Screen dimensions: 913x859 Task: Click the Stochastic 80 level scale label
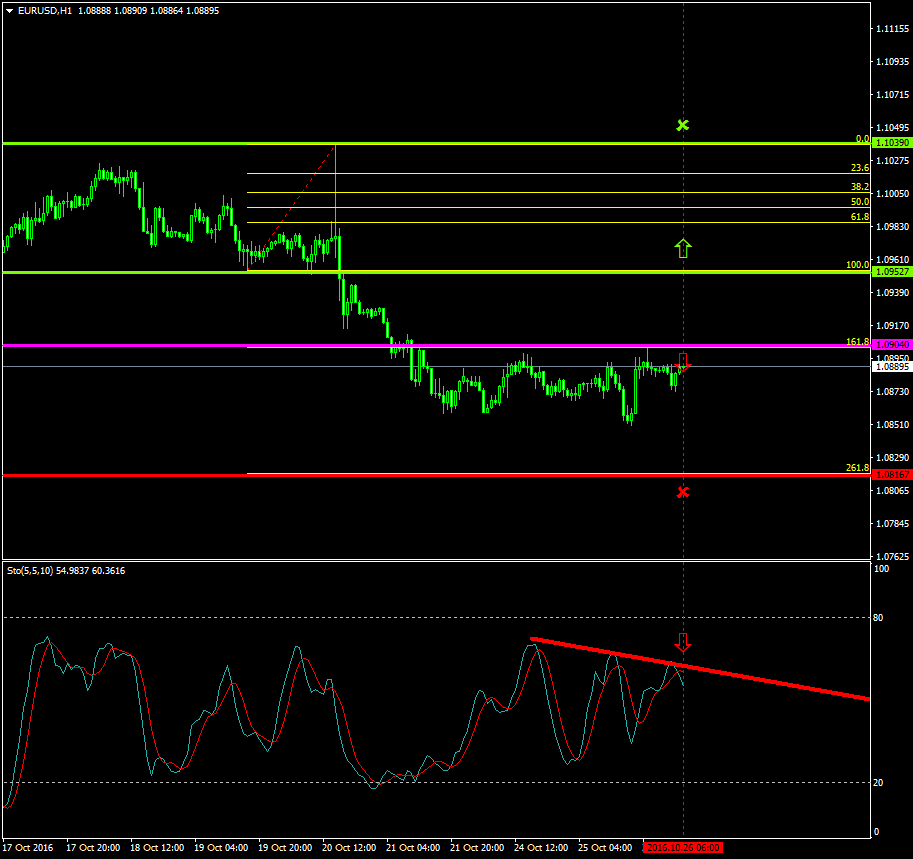tap(880, 618)
